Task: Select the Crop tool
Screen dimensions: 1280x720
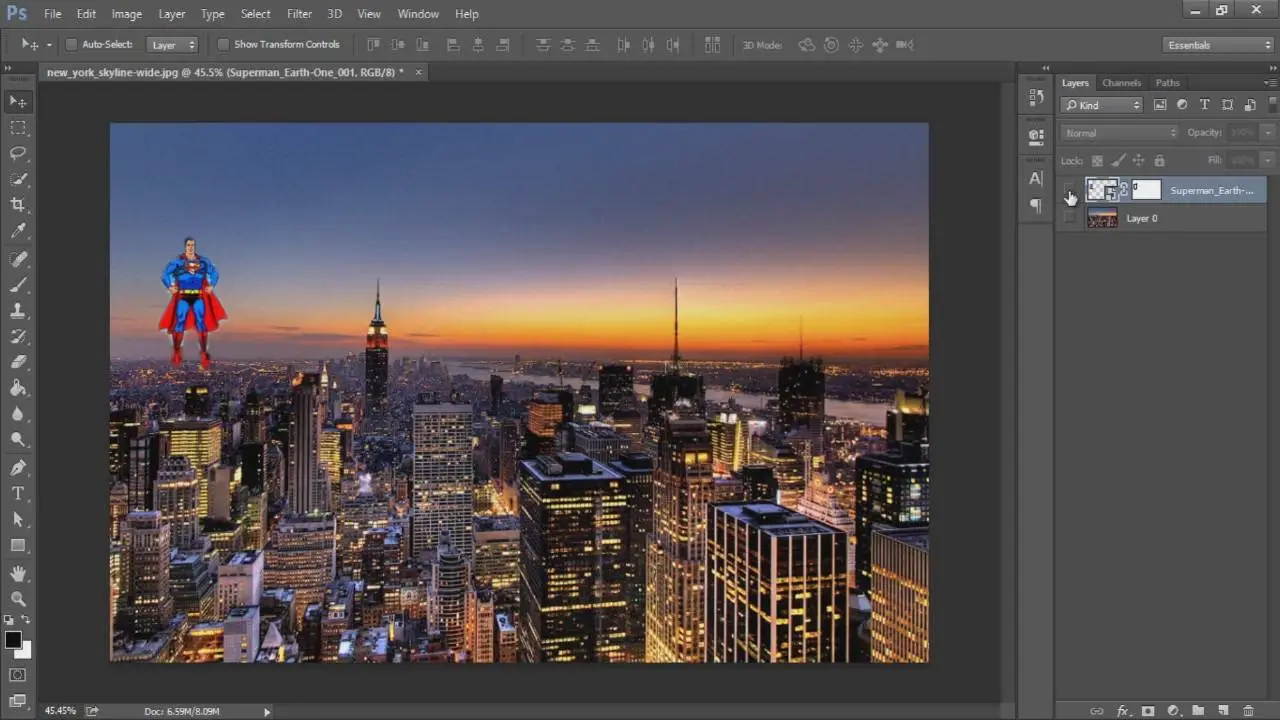Action: (x=18, y=205)
